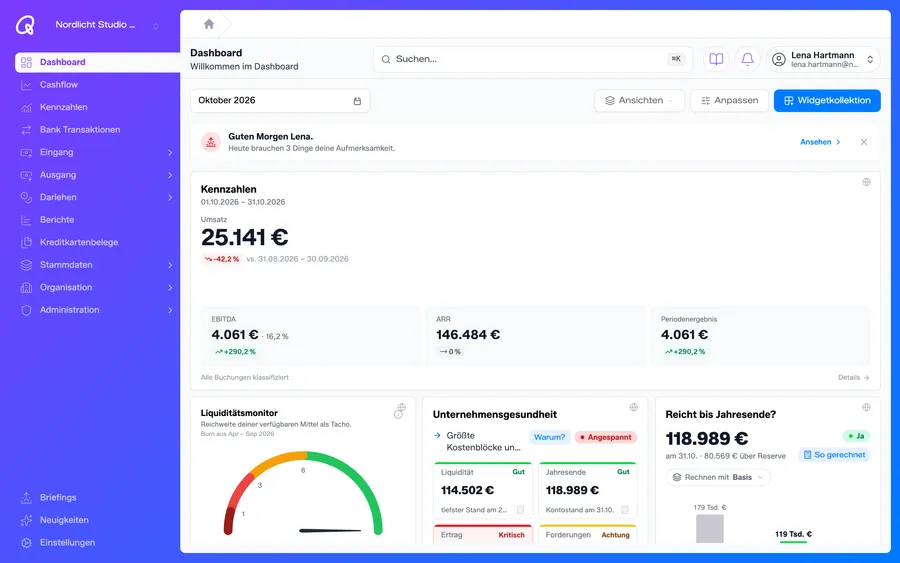Open the Nordlicht Studio workspace switcher

coord(107,25)
